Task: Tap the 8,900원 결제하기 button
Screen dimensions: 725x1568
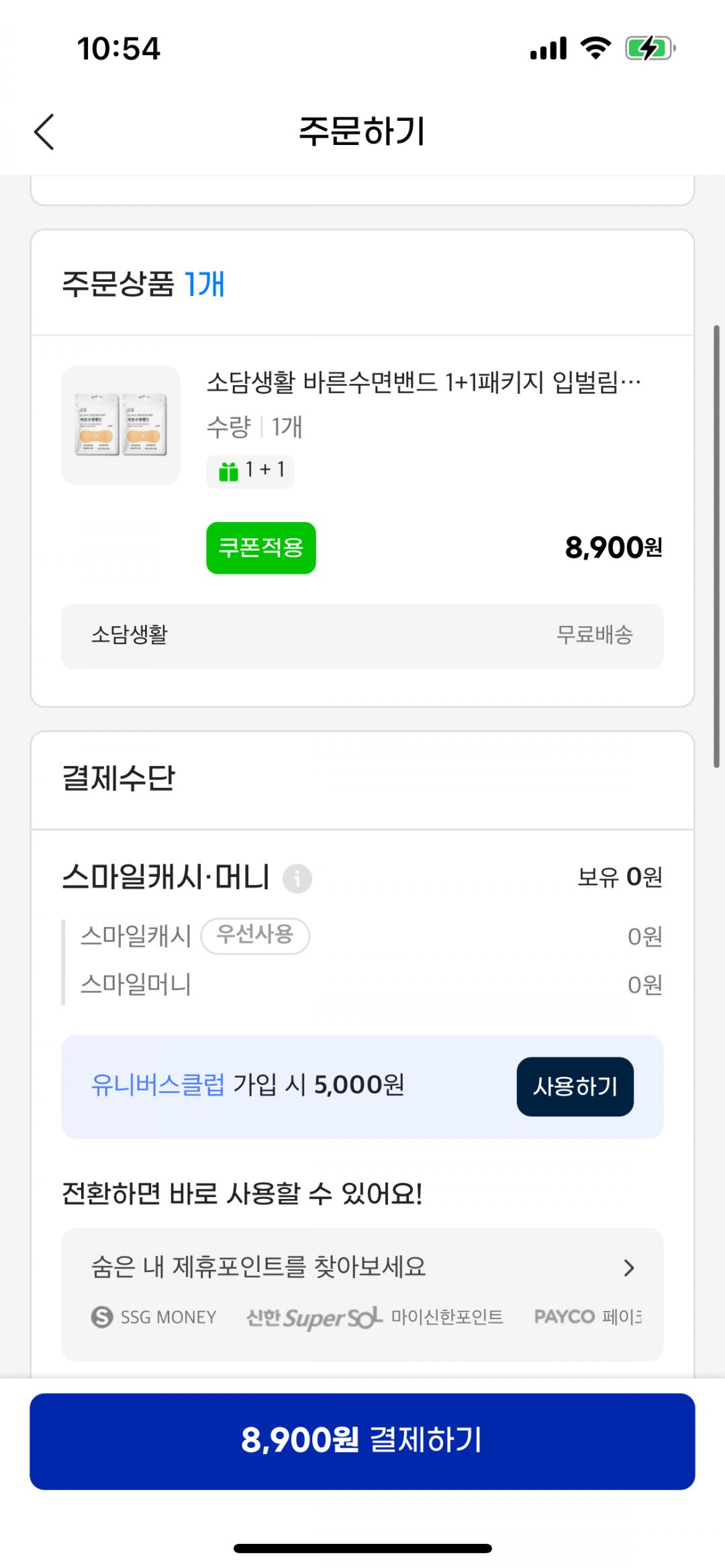Action: click(362, 1441)
